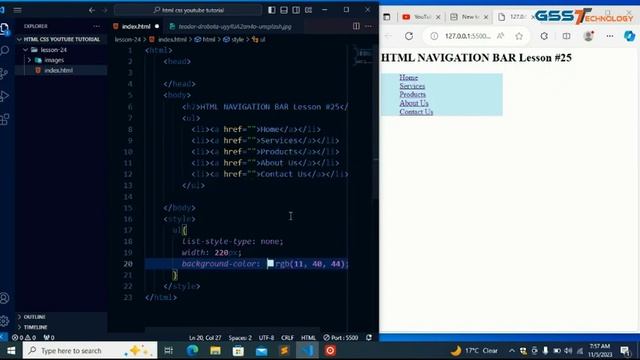The image size is (640, 360).
Task: Toggle the primary side bar layout icon
Action: (272, 10)
